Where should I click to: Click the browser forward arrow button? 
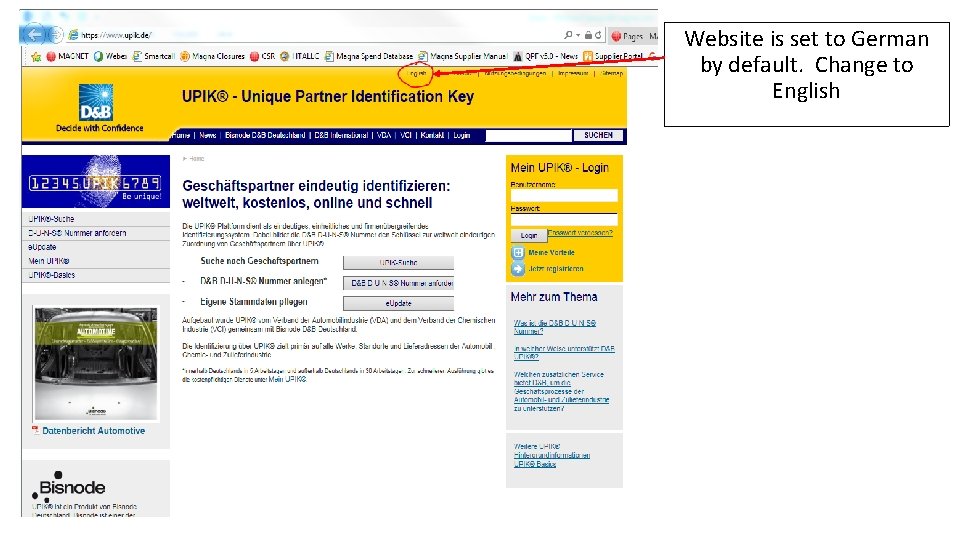[55, 35]
